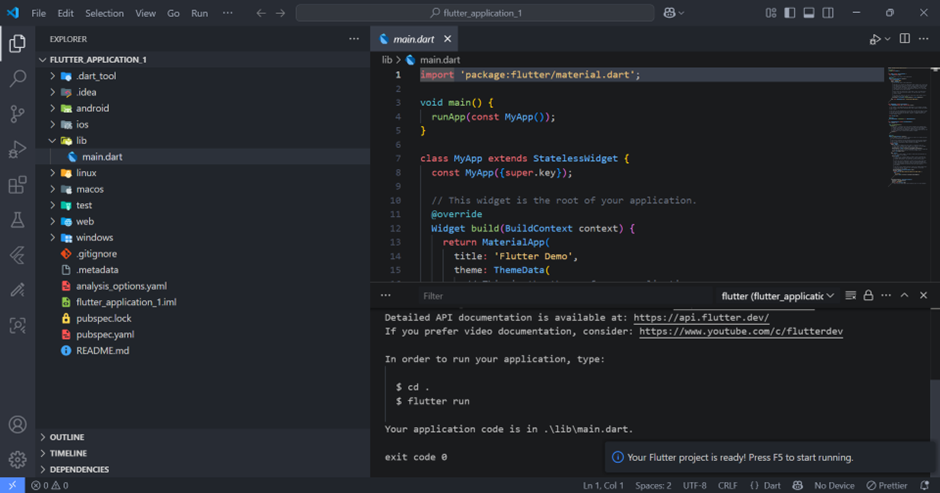Image resolution: width=940 pixels, height=493 pixels.
Task: Open the File menu
Action: [38, 13]
